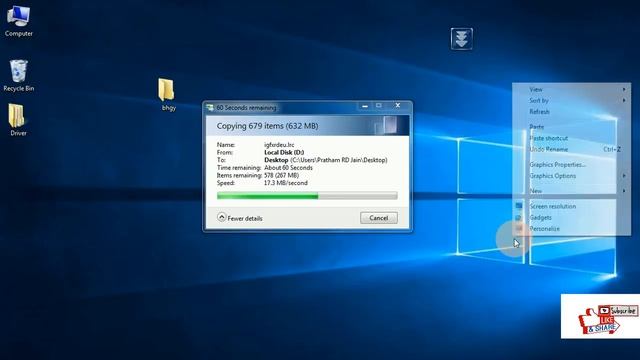This screenshot has width=640, height=360.
Task: Expand the Graphics Options submenu
Action: [571, 176]
